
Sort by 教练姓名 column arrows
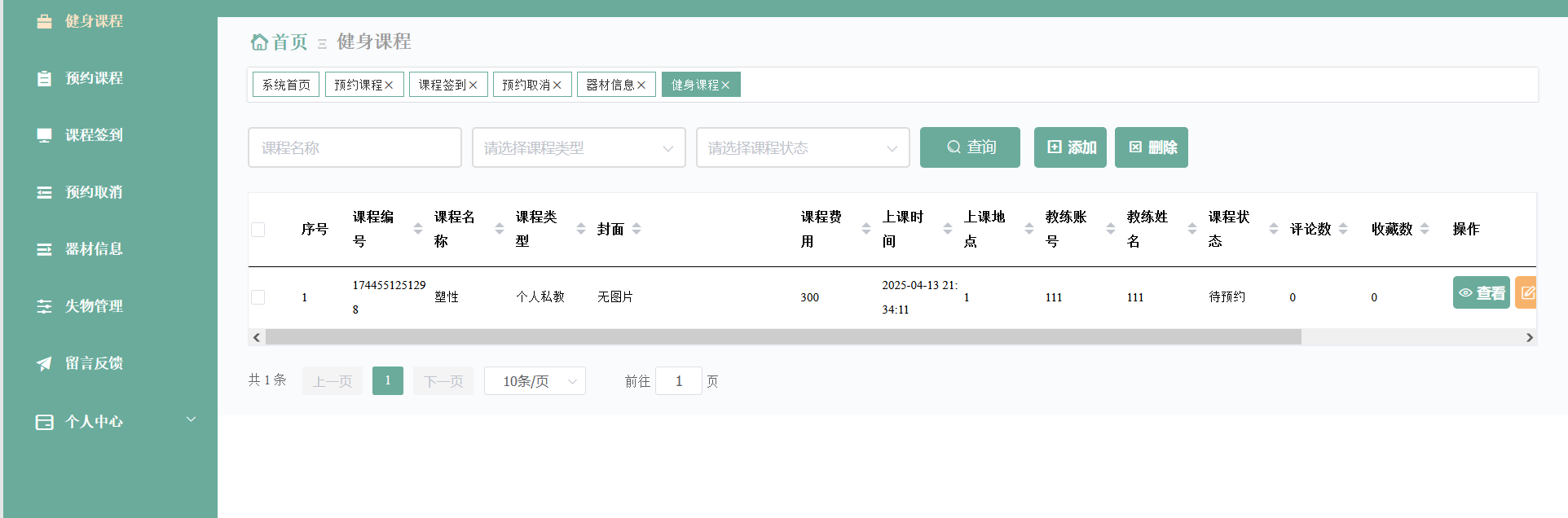click(1192, 229)
